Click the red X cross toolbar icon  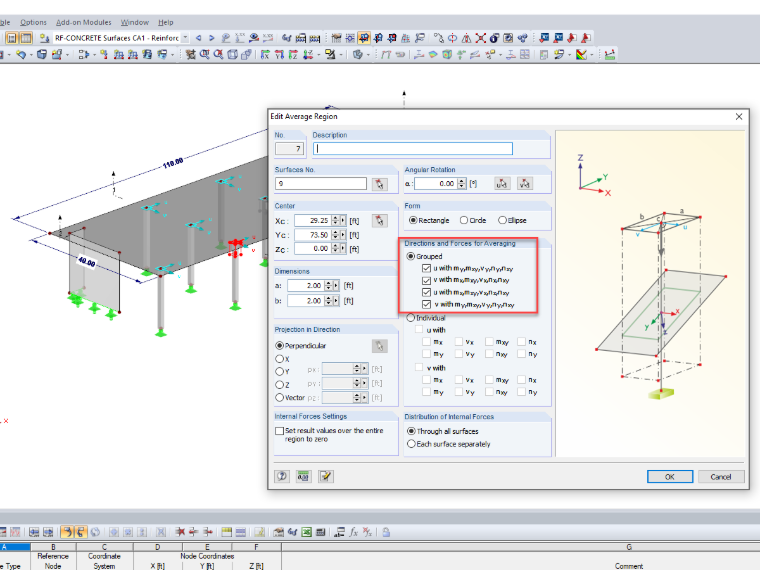[480, 38]
